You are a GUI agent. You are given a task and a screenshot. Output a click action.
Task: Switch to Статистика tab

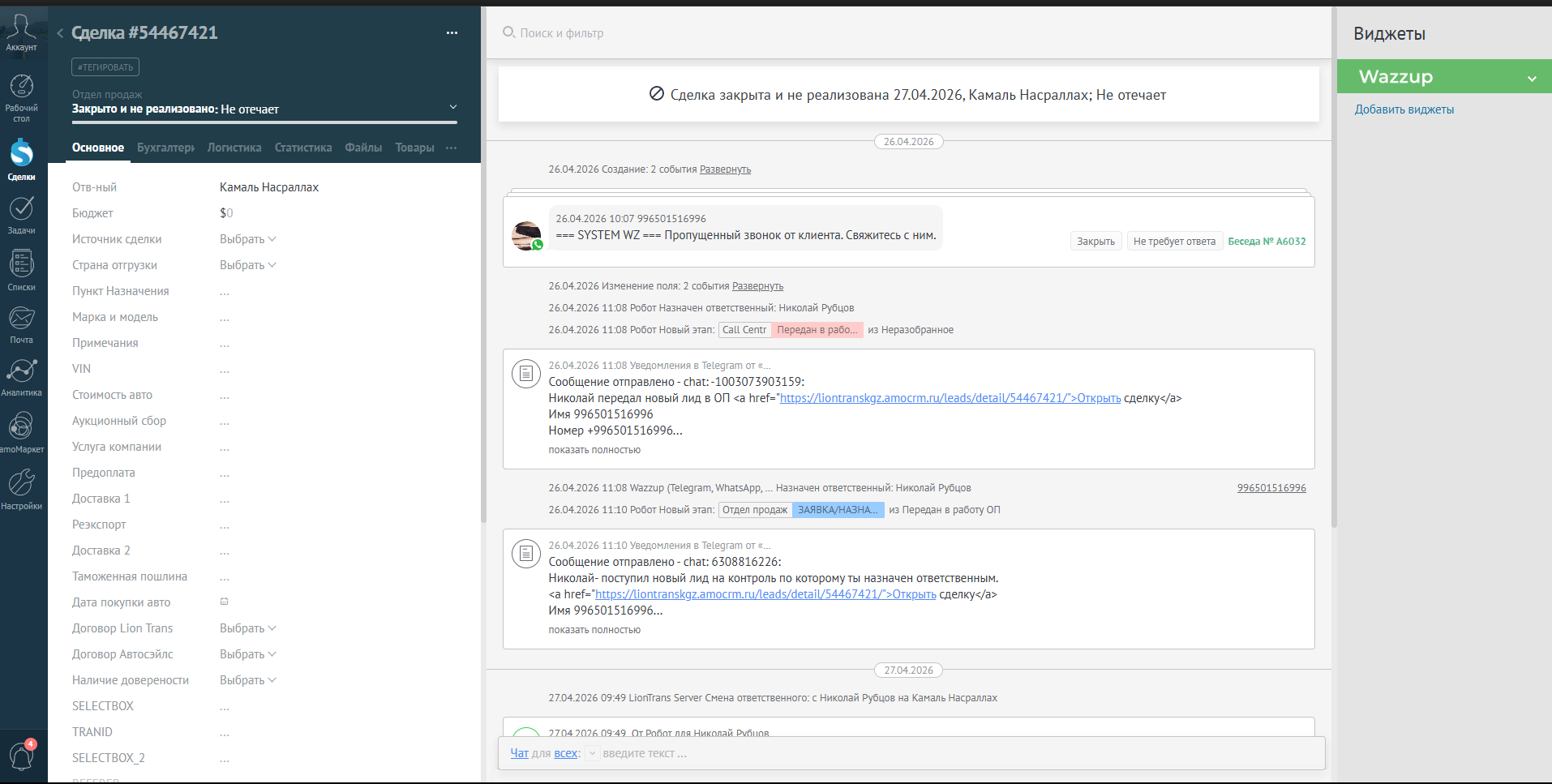pos(303,148)
